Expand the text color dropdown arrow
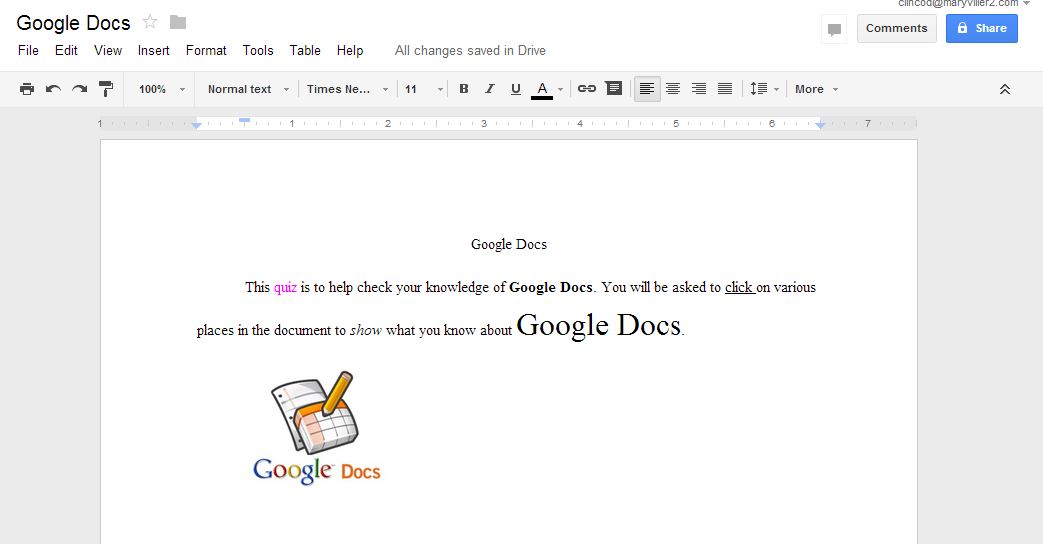The image size is (1043, 544). pos(561,89)
